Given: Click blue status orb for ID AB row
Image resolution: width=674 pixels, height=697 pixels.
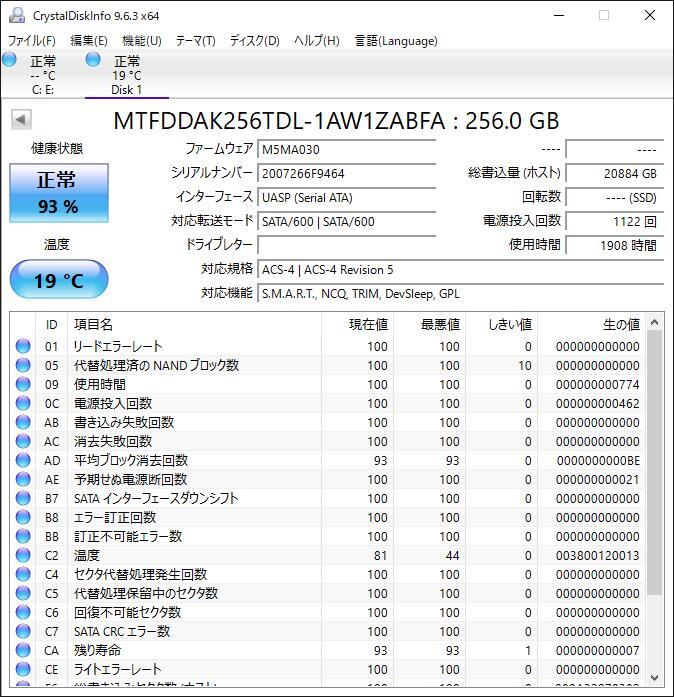Looking at the screenshot, I should coord(23,422).
